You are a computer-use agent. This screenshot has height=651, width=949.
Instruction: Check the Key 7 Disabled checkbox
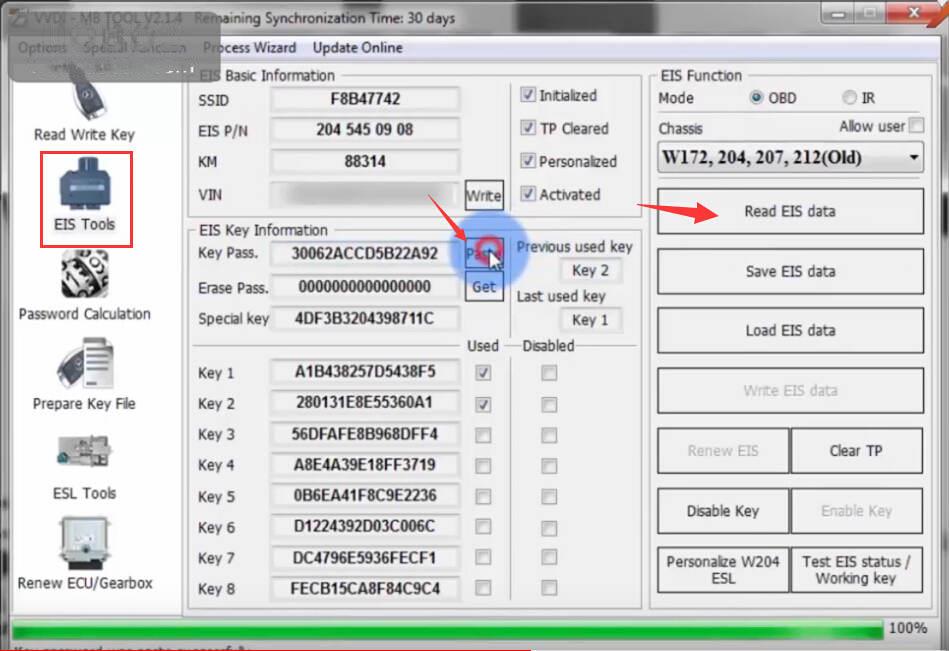pos(549,557)
